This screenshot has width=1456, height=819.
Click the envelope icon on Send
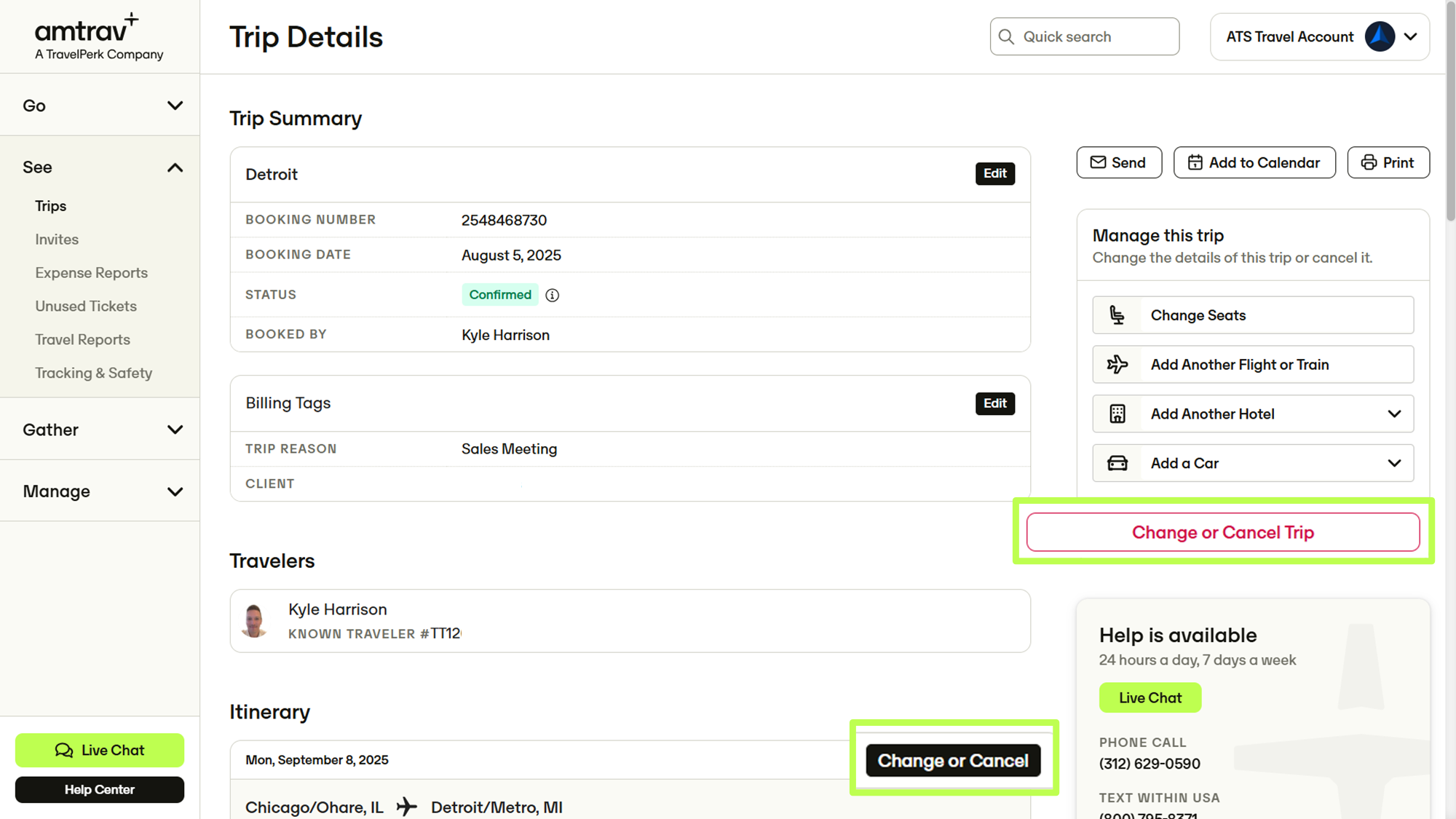click(1098, 162)
